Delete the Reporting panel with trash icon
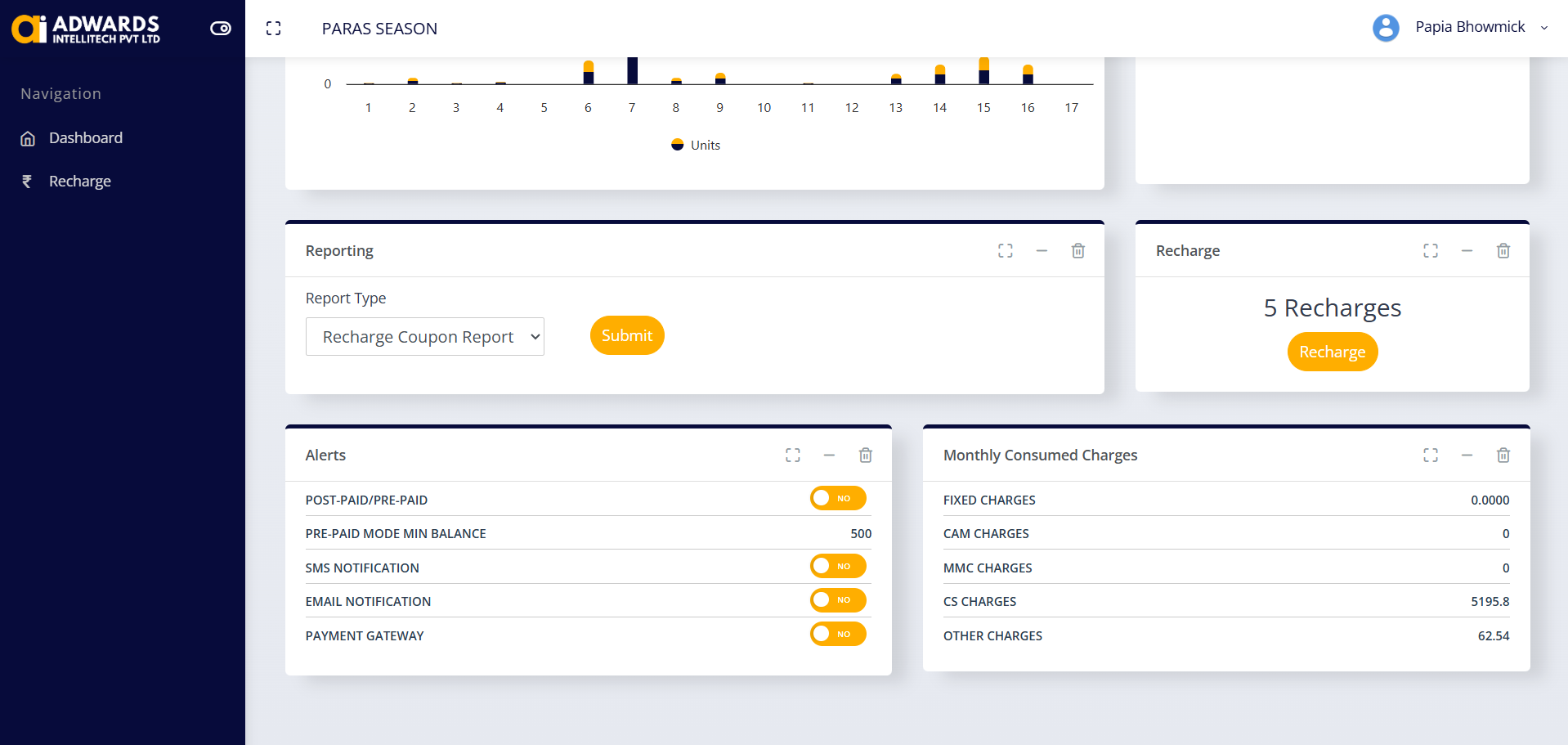This screenshot has height=745, width=1568. pyautogui.click(x=1078, y=251)
